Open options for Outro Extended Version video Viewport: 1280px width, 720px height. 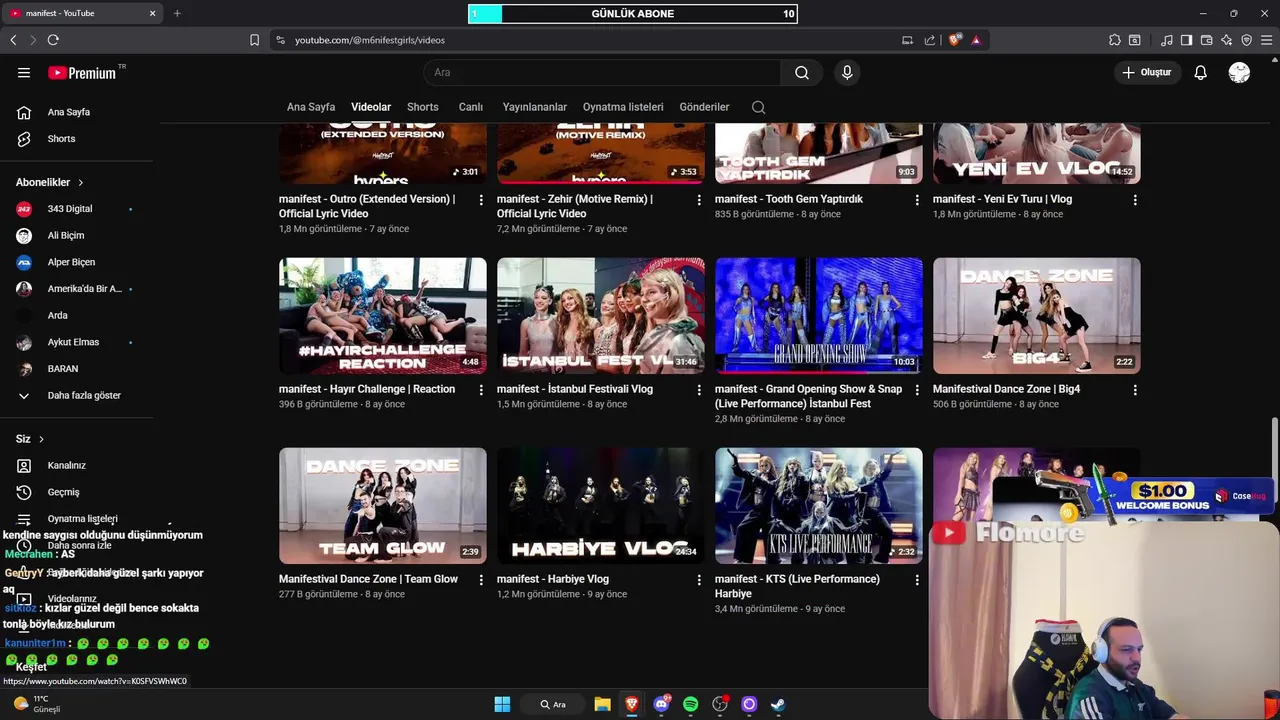pyautogui.click(x=481, y=200)
